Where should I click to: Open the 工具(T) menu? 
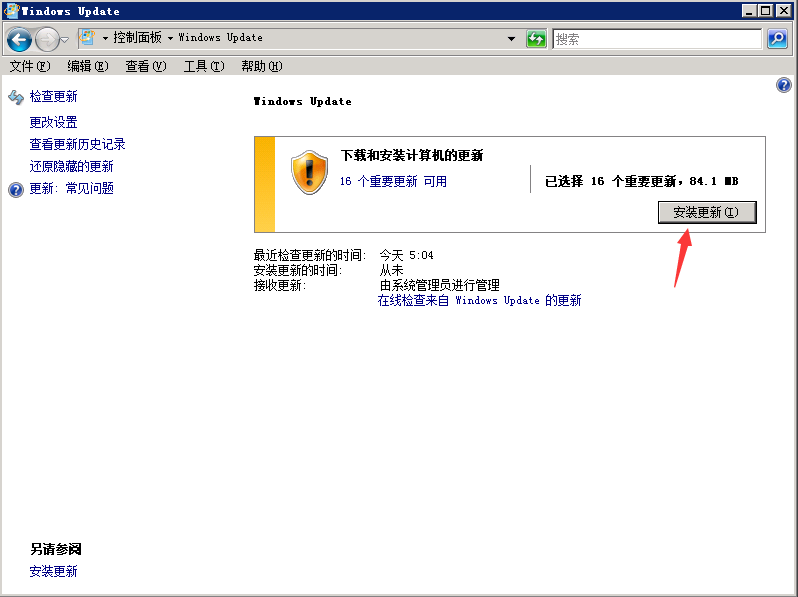pyautogui.click(x=204, y=66)
